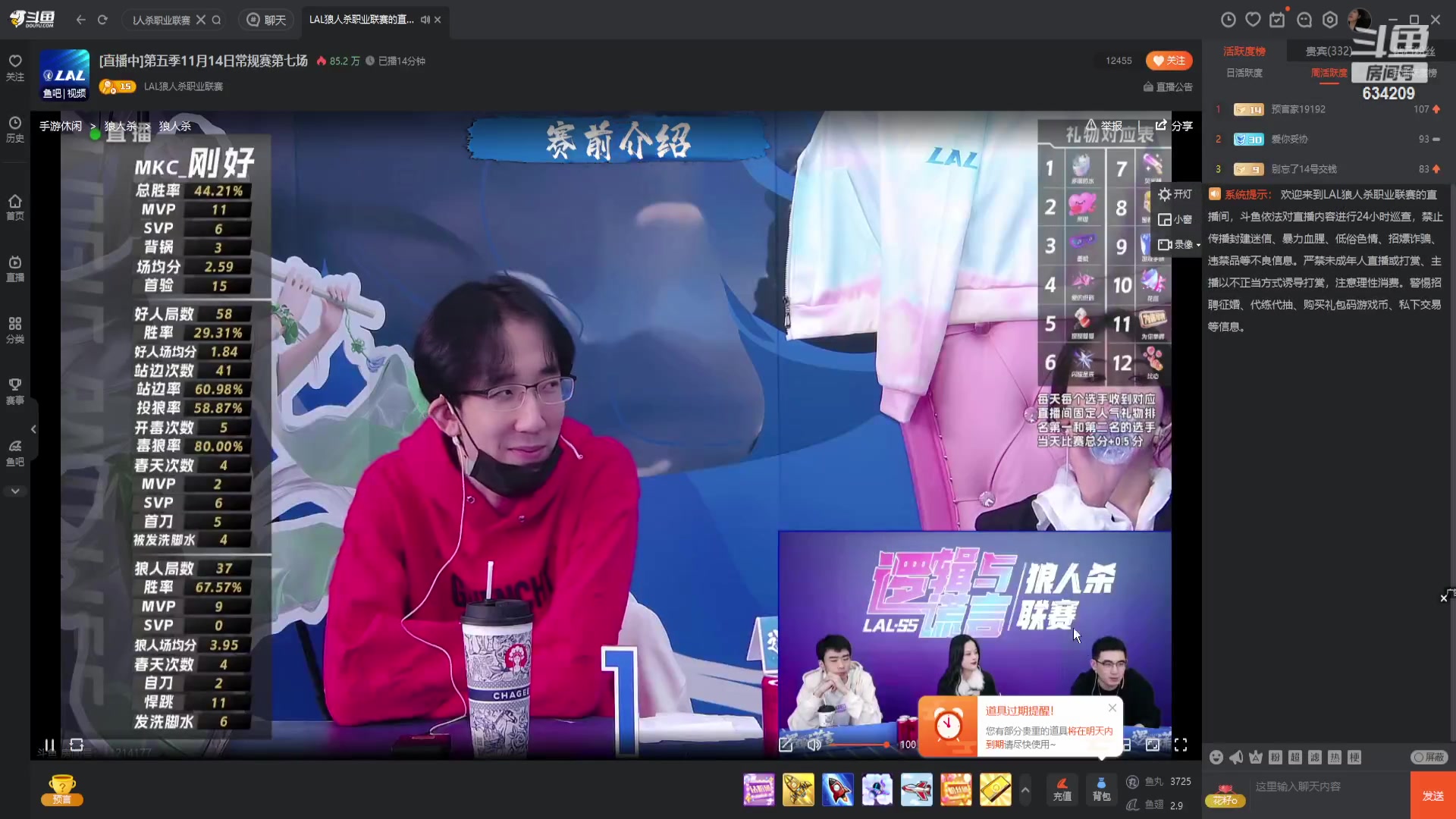Open 手游休闲 category breadcrumb
1456x819 pixels.
(61, 126)
